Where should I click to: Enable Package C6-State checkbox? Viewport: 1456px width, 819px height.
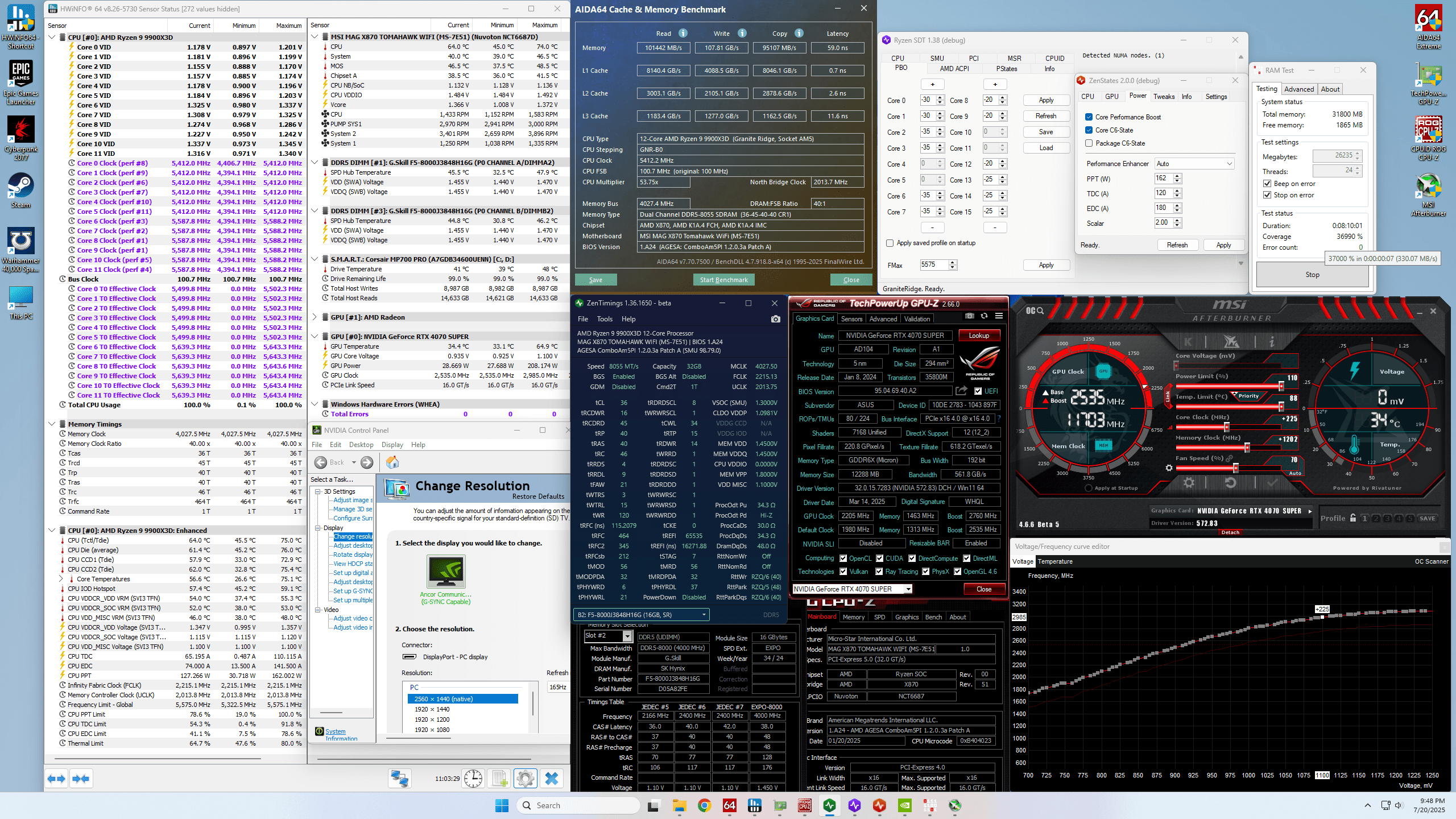tap(1089, 143)
